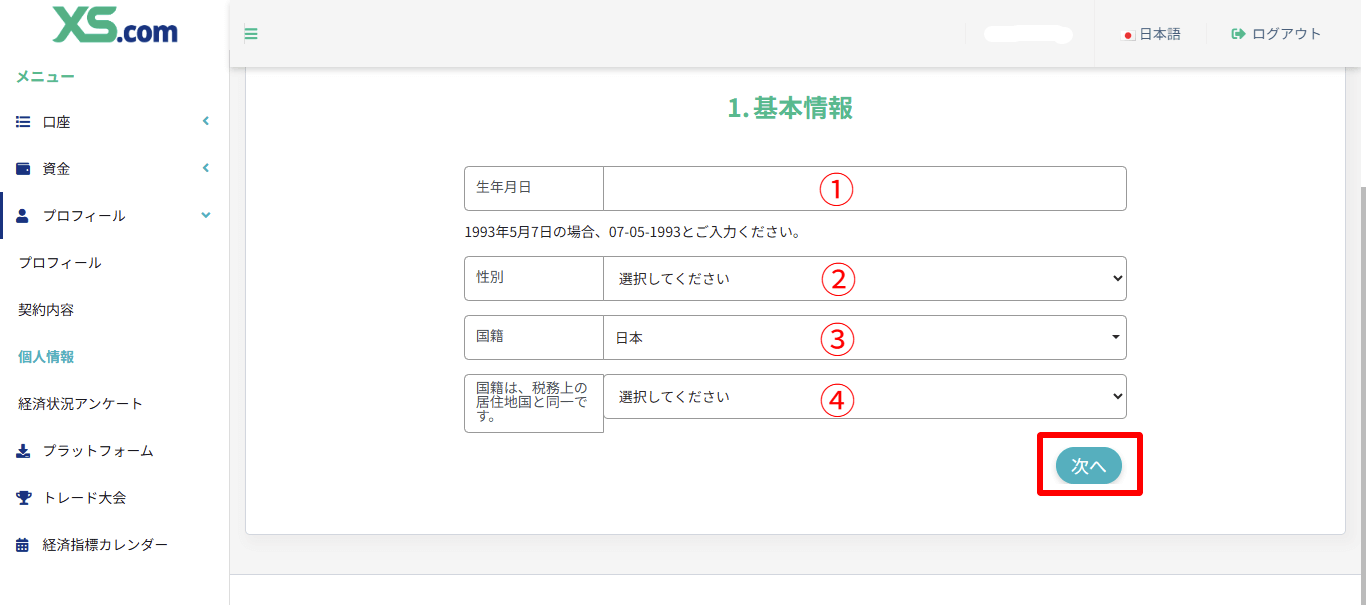Screen dimensions: 1366x605
Task: Click the 次へ next button
Action: coord(1088,464)
